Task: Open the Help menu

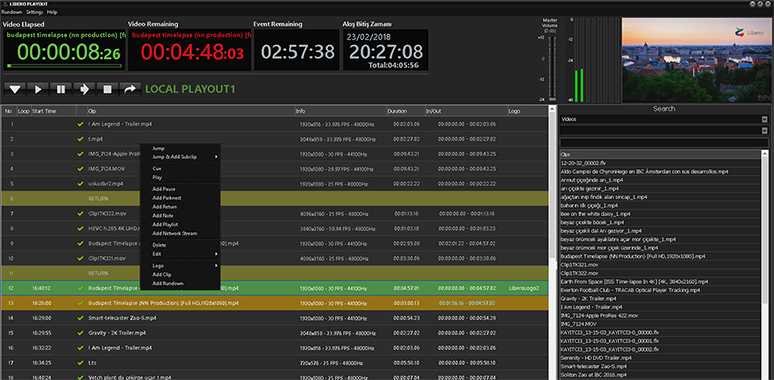Action: point(52,12)
